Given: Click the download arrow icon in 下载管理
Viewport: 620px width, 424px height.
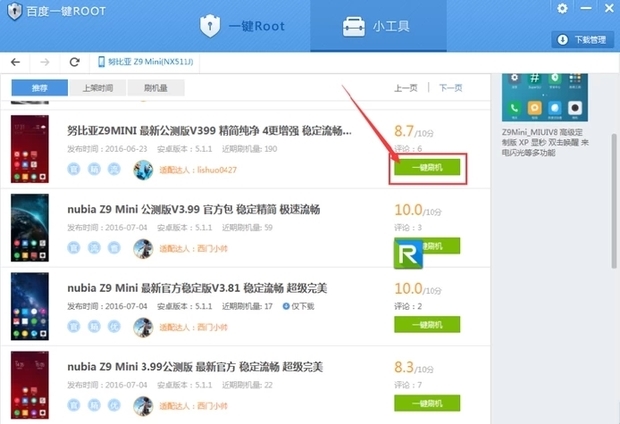Looking at the screenshot, I should [562, 40].
